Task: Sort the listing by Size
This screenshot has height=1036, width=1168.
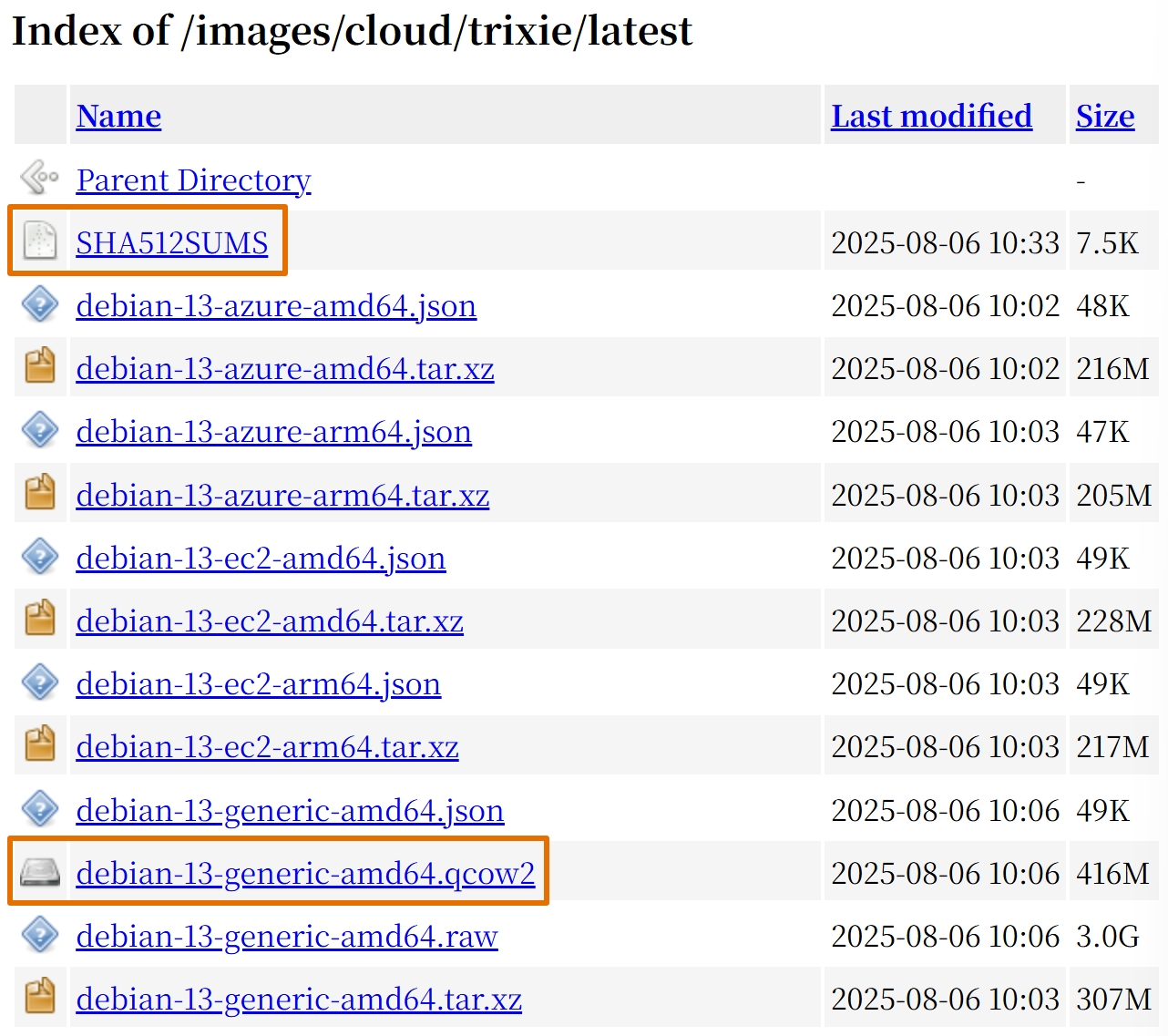Action: (x=1104, y=116)
